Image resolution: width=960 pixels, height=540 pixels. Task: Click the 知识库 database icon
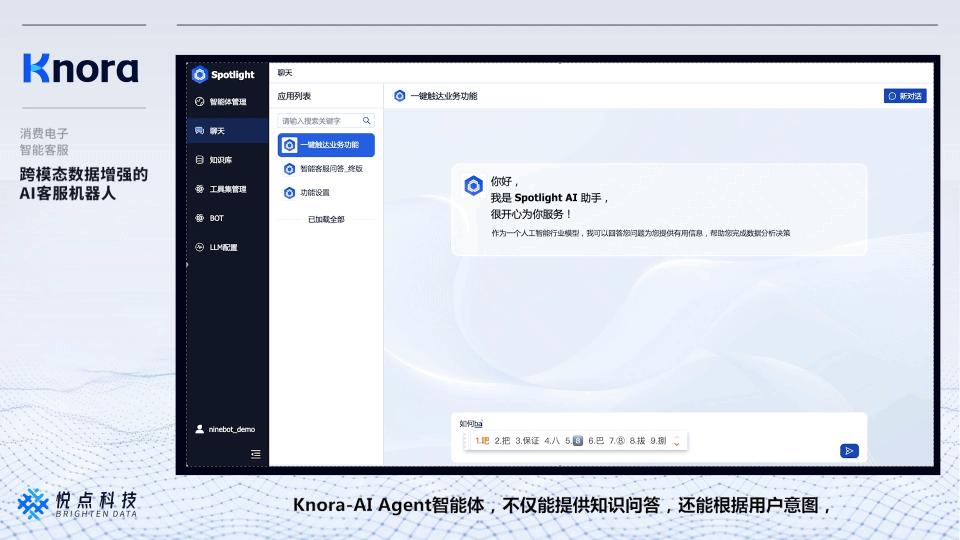pos(199,160)
